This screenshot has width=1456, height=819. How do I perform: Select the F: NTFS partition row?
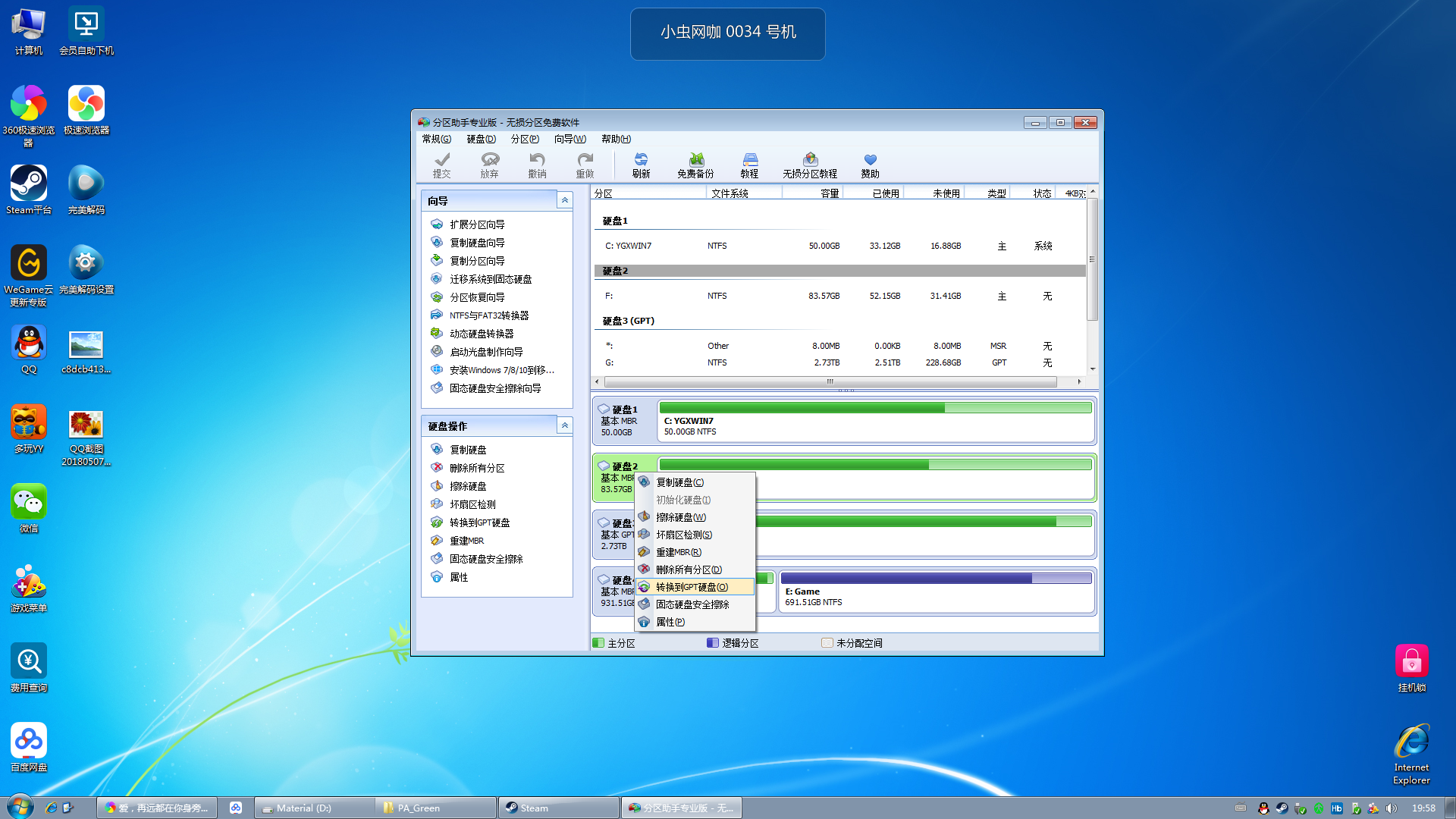click(839, 296)
